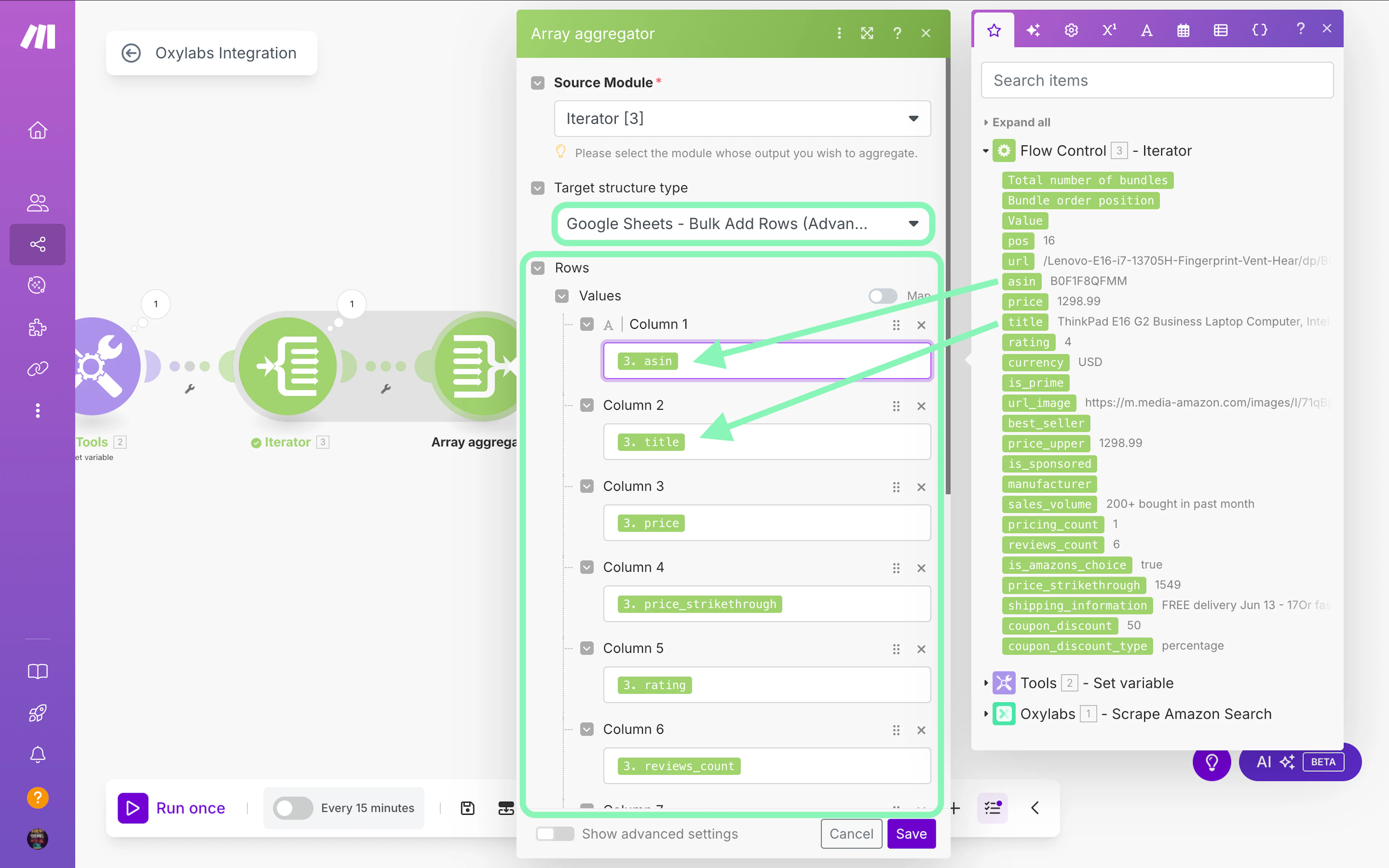1389x868 pixels.
Task: Click the scenario inputs icon in bottom toolbar
Action: [x=506, y=808]
